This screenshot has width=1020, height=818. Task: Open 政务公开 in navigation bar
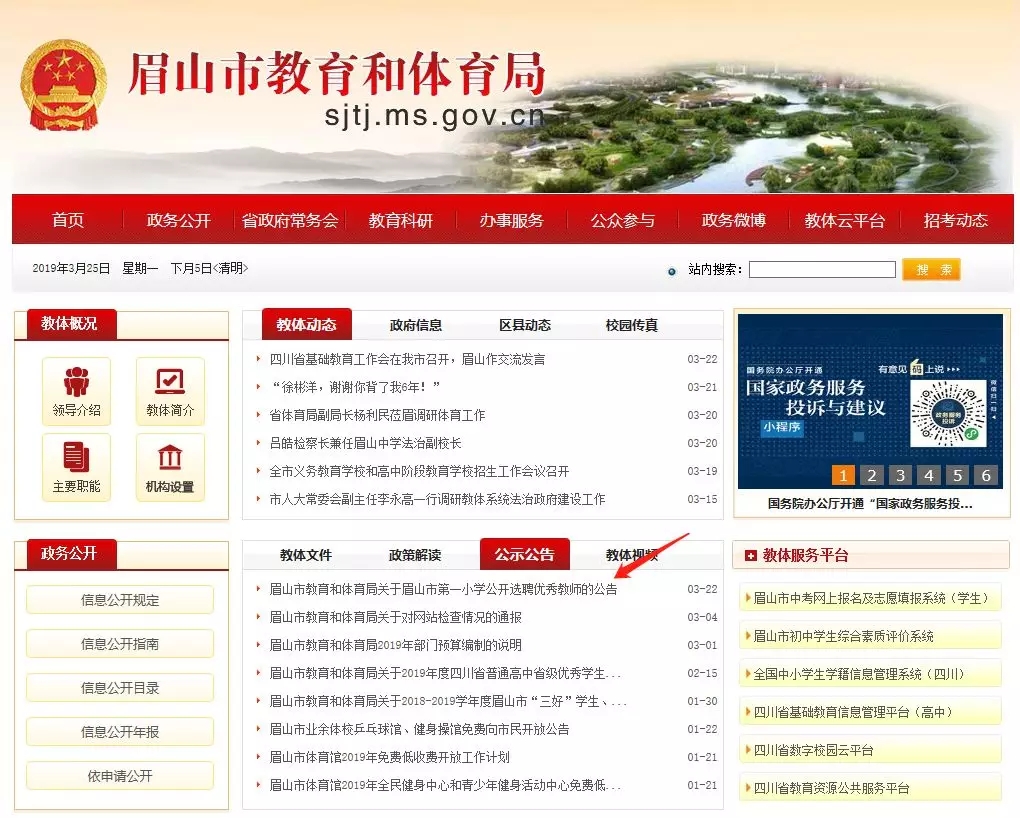click(178, 220)
